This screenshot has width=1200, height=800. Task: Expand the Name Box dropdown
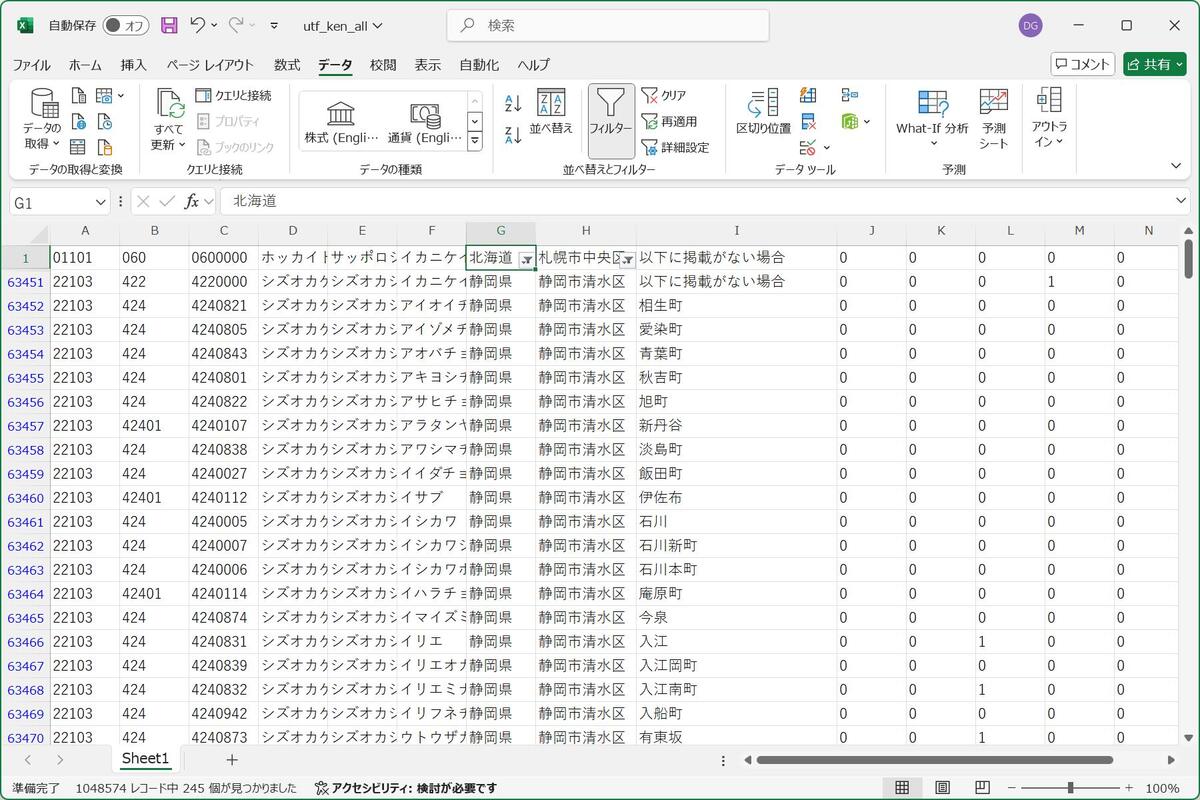(x=99, y=201)
